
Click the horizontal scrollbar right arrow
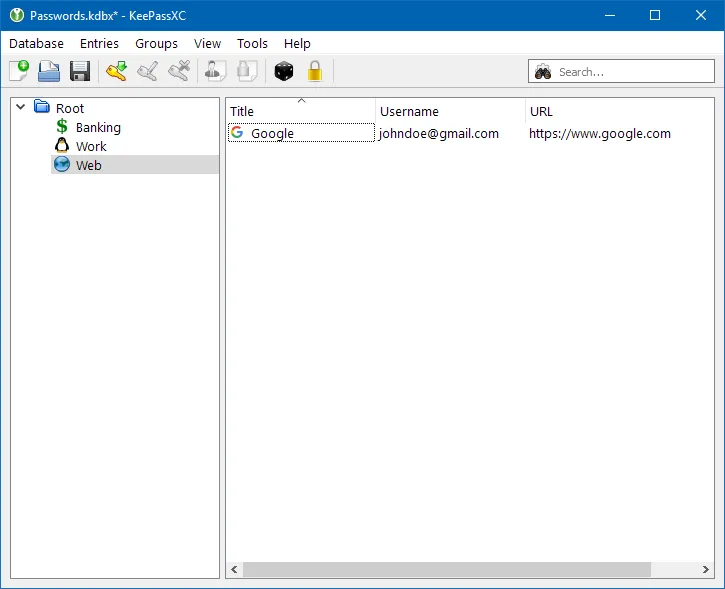point(706,569)
